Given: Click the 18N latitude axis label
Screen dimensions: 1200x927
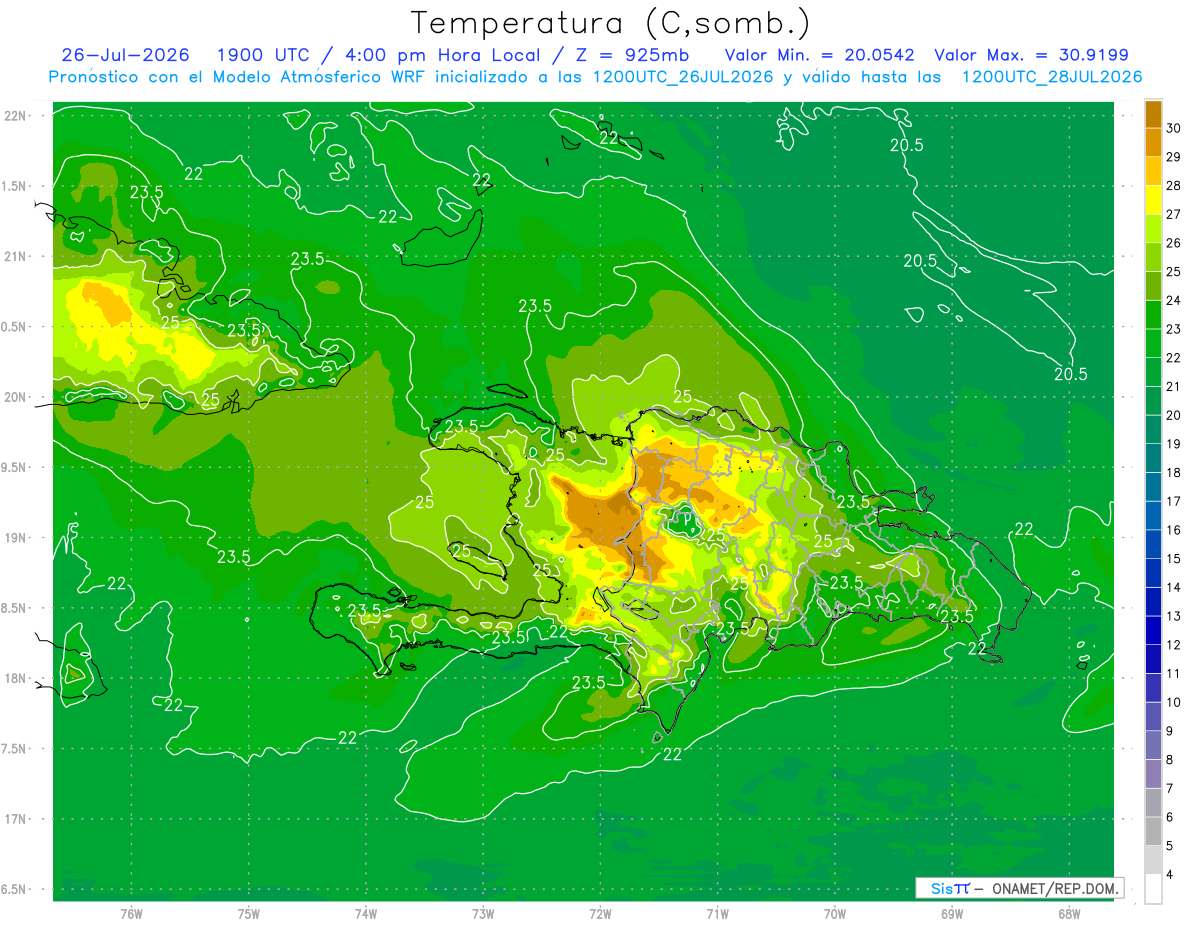Looking at the screenshot, I should click(16, 678).
